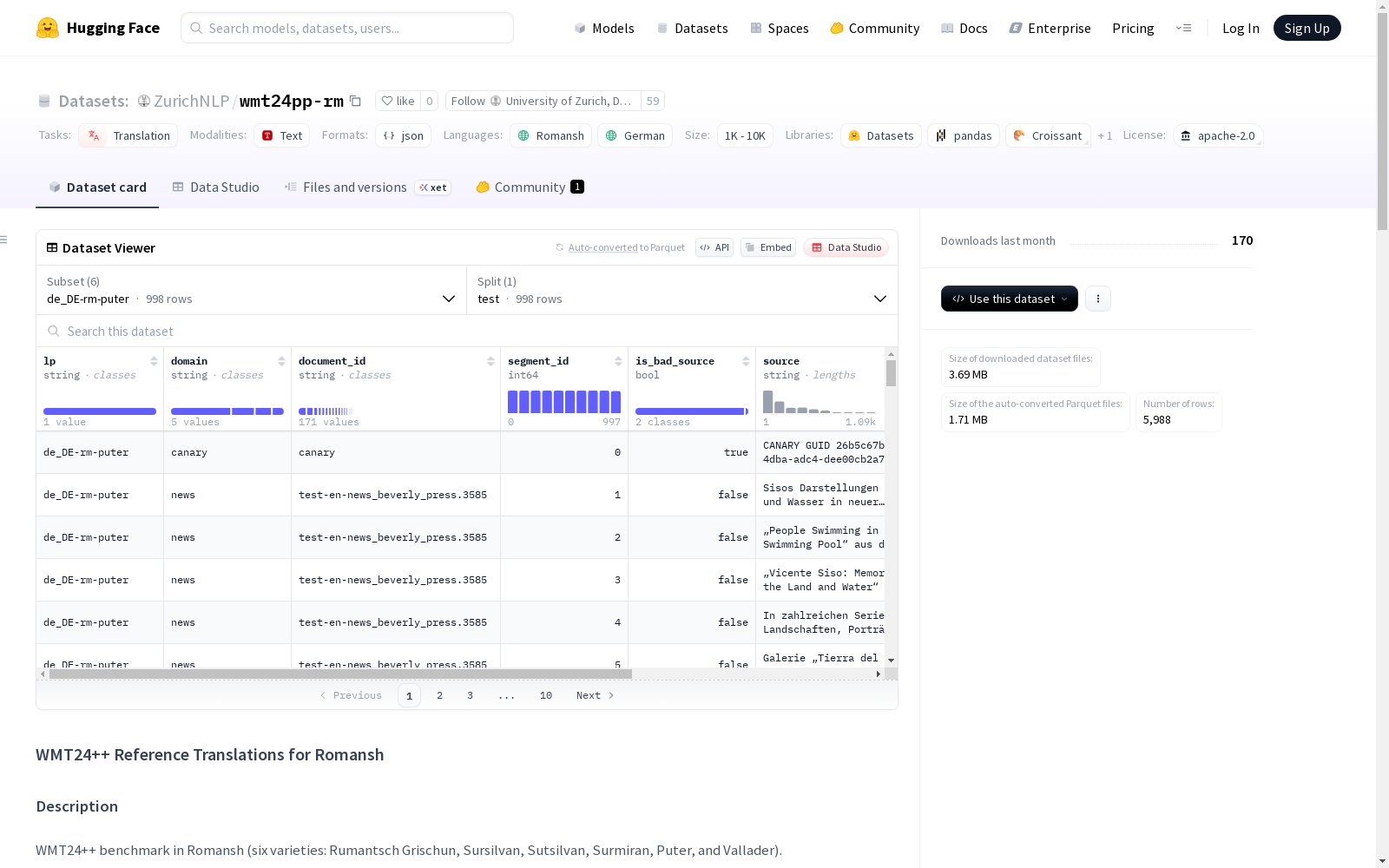Open the Pricing page link
The height and width of the screenshot is (868, 1389).
[1133, 28]
